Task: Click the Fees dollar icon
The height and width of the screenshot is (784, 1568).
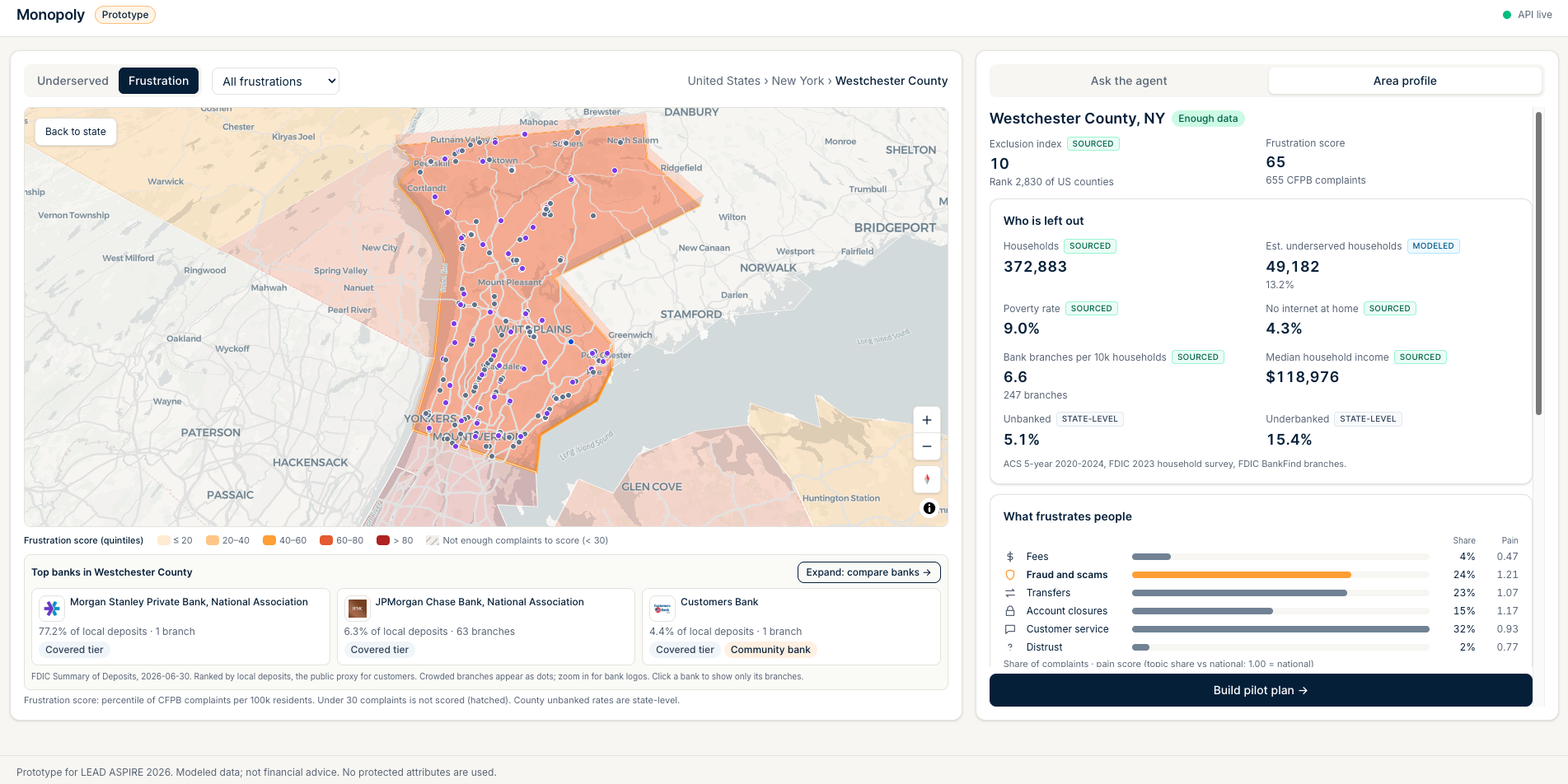Action: click(x=1010, y=557)
